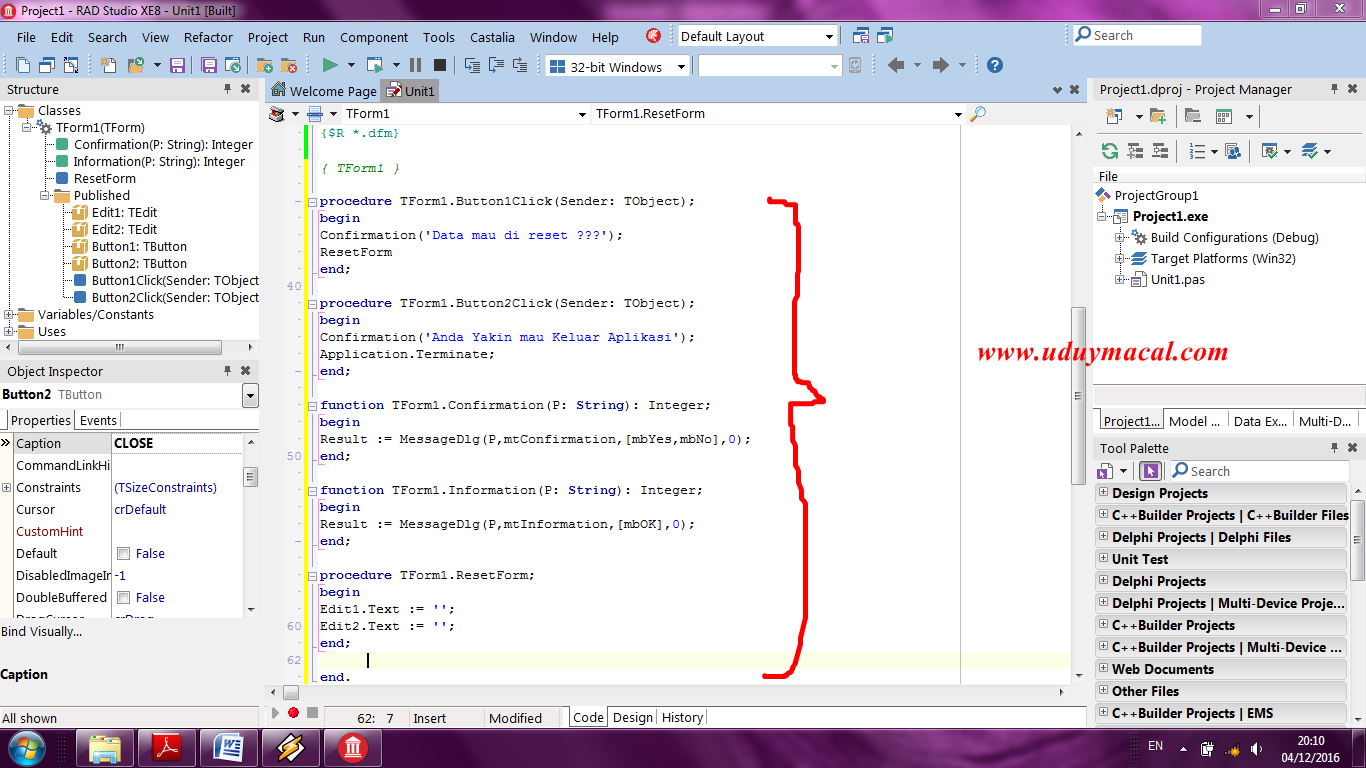Expand the Build Configurations (Debug) node
1366x768 pixels.
tap(1120, 238)
